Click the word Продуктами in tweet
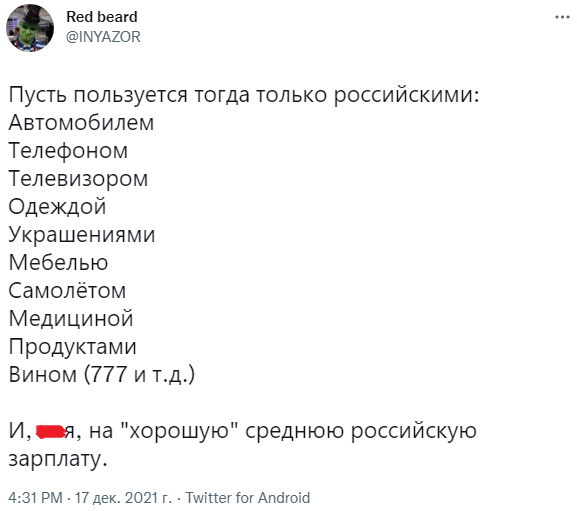The width and height of the screenshot is (577, 511). click(x=72, y=347)
